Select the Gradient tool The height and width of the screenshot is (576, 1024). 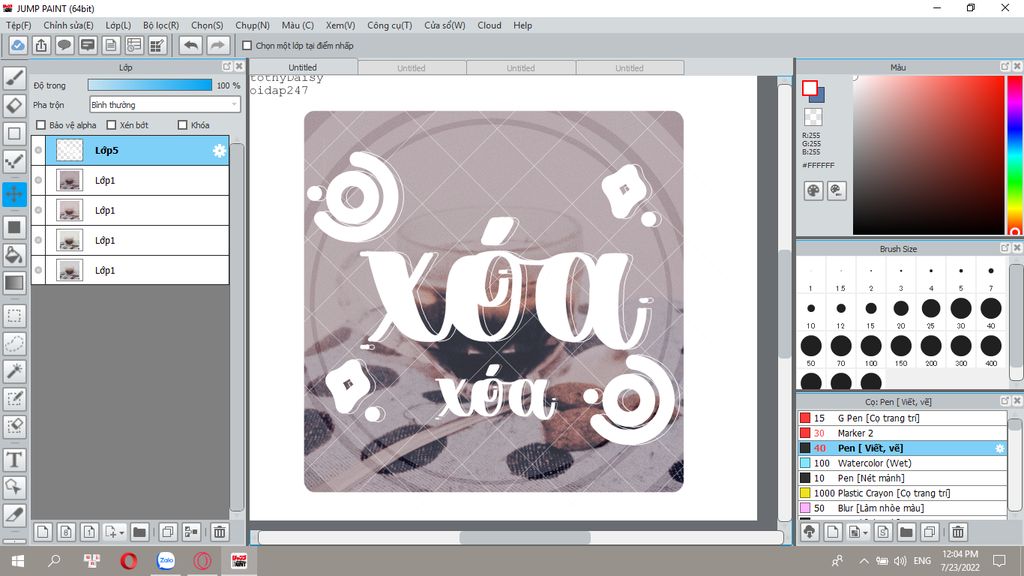[x=14, y=283]
